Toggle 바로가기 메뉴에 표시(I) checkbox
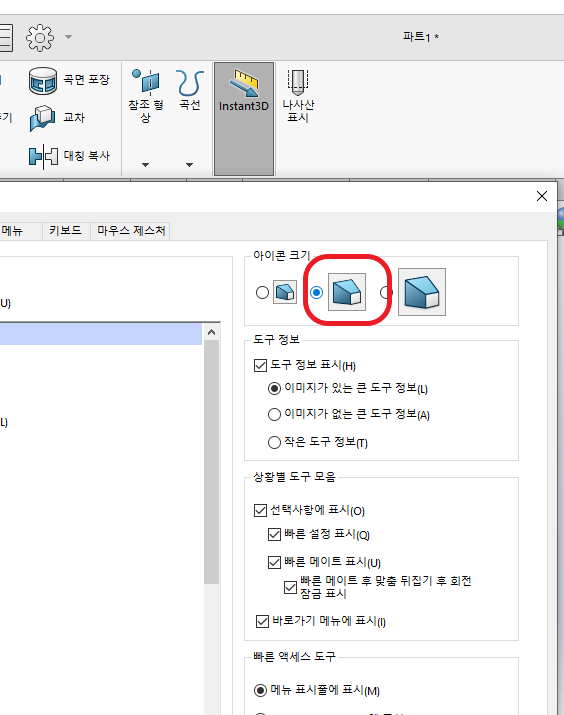Viewport: 564px width, 715px height. click(x=262, y=621)
